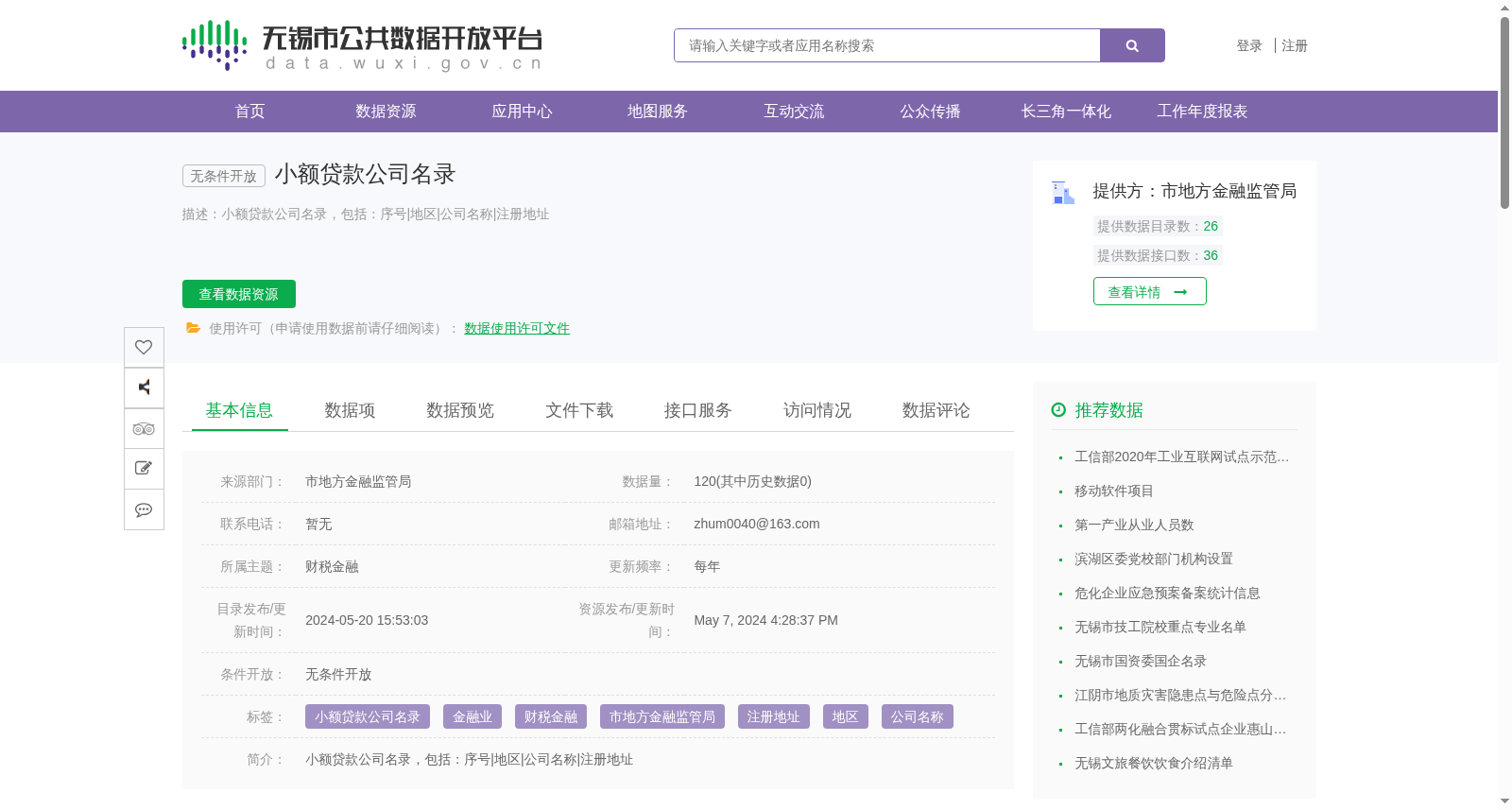Focus the keyword search input field
The height and width of the screenshot is (810, 1512).
pyautogui.click(x=887, y=45)
